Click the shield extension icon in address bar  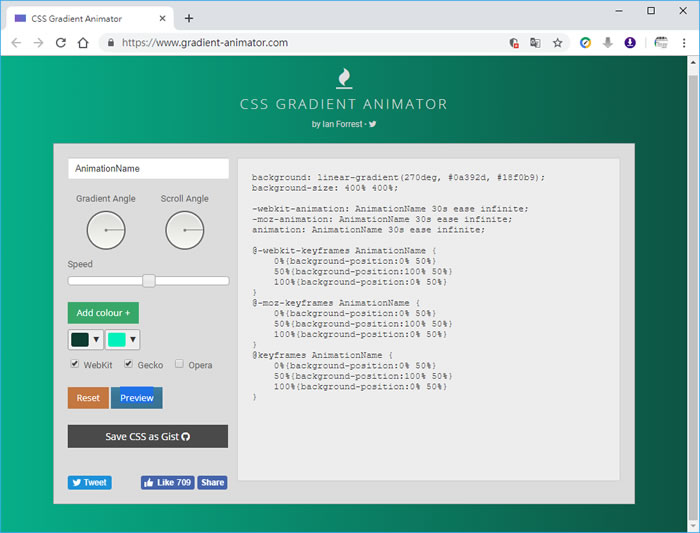click(514, 43)
